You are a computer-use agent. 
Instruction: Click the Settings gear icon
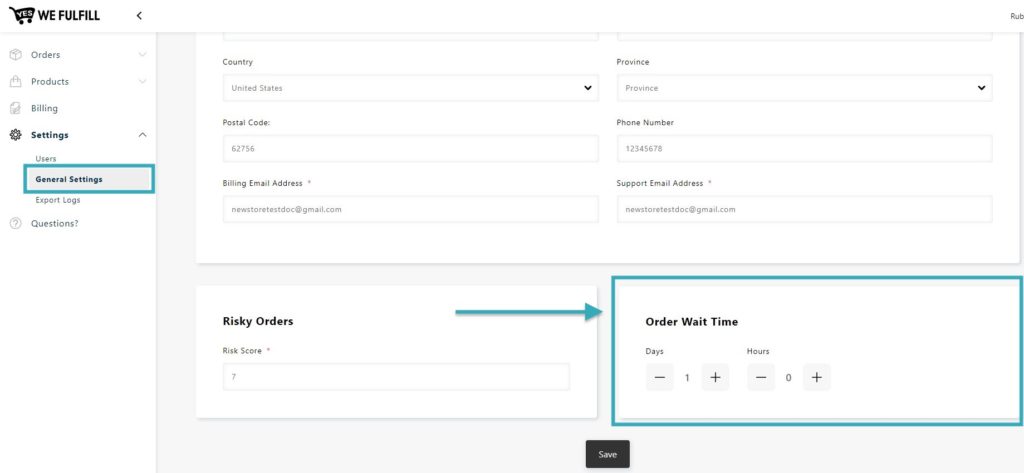[x=15, y=135]
